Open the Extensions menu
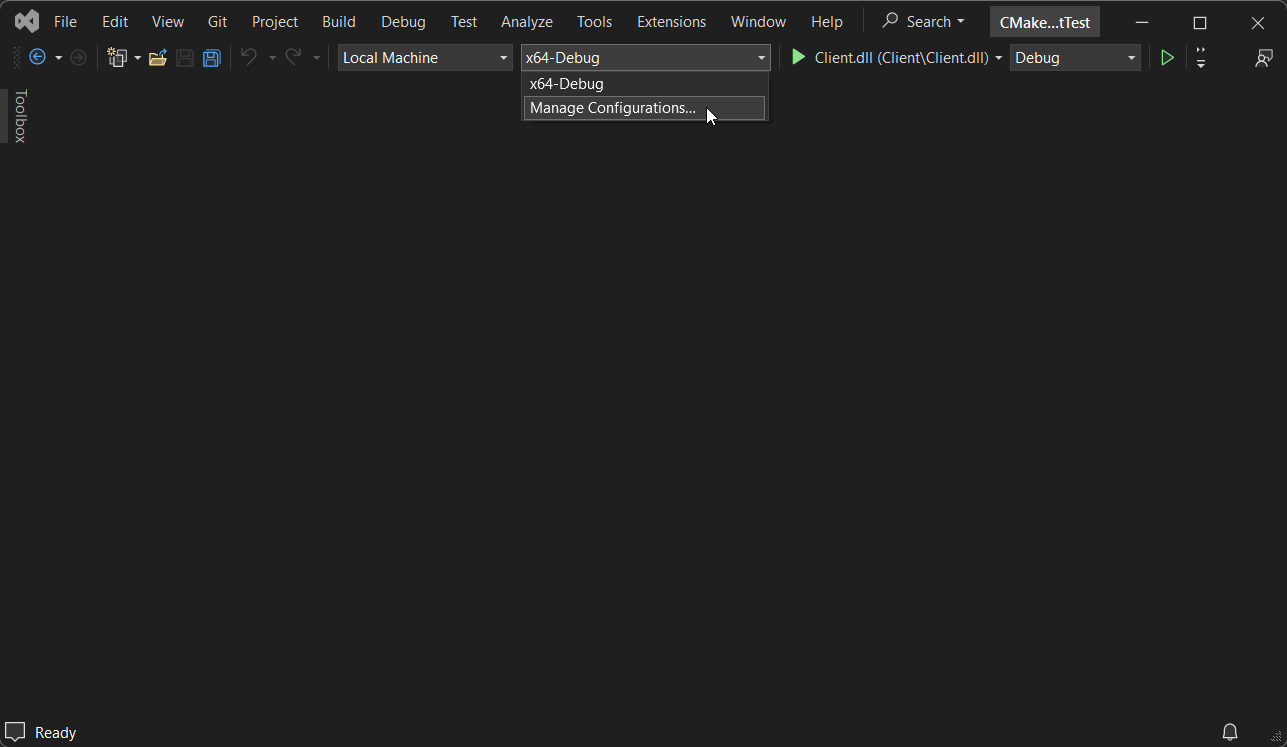1287x747 pixels. point(671,21)
